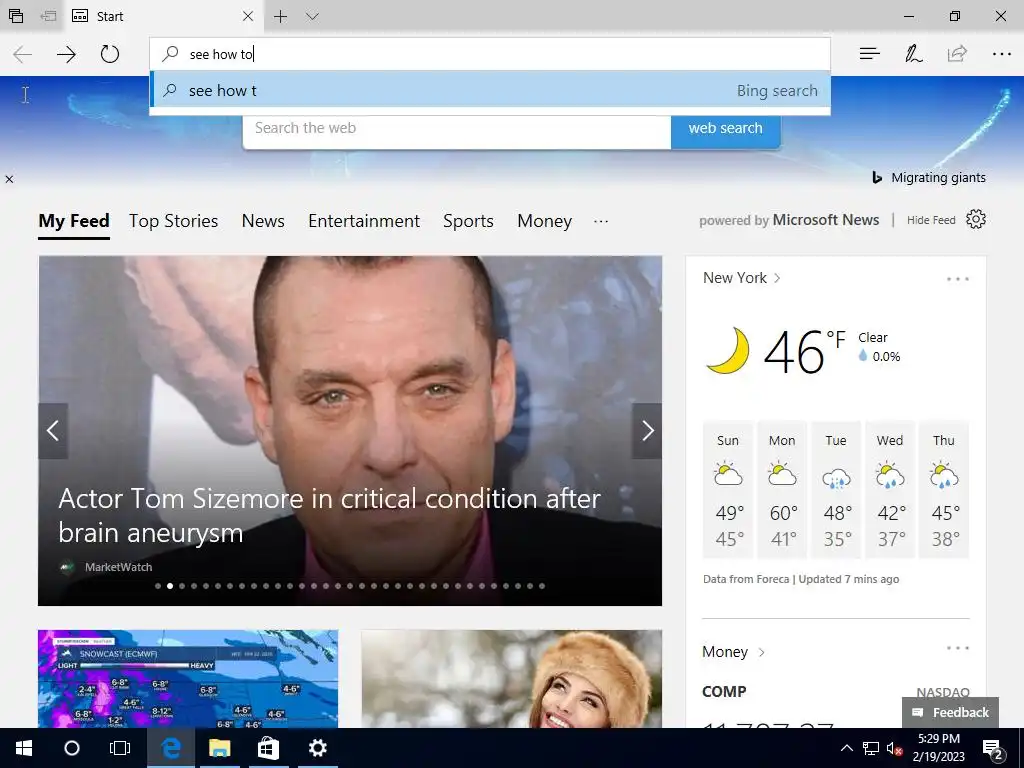
Task: Click the Search the web input box
Action: pos(456,128)
